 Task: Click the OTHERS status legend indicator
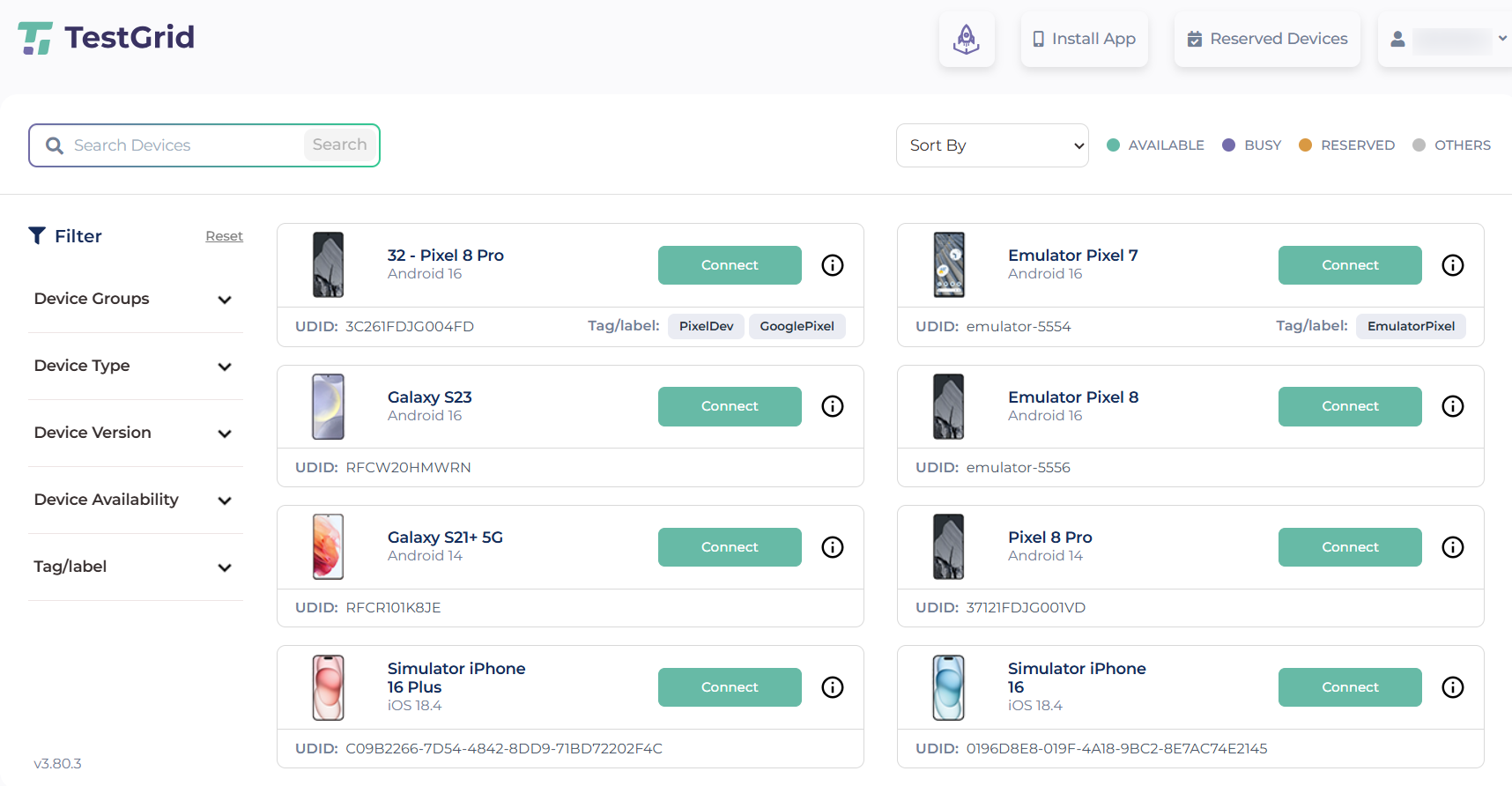coord(1419,145)
